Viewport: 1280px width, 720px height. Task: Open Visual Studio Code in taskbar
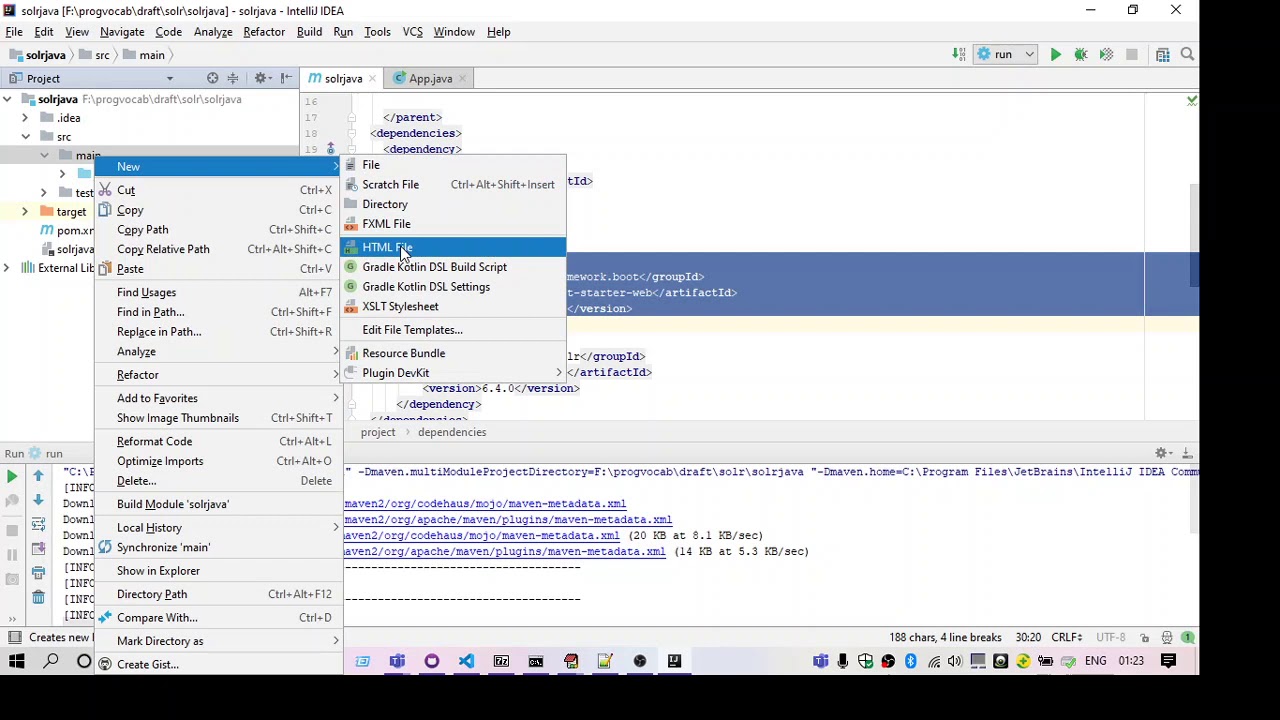[466, 661]
